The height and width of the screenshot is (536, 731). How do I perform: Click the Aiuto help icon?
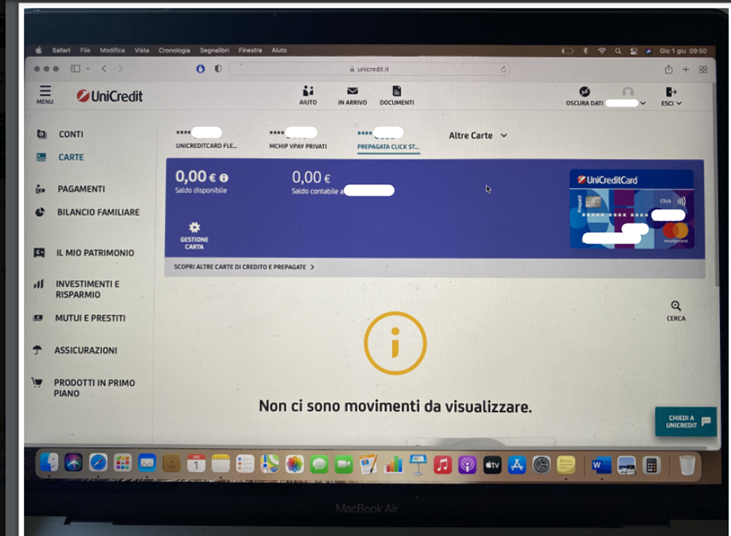point(307,92)
